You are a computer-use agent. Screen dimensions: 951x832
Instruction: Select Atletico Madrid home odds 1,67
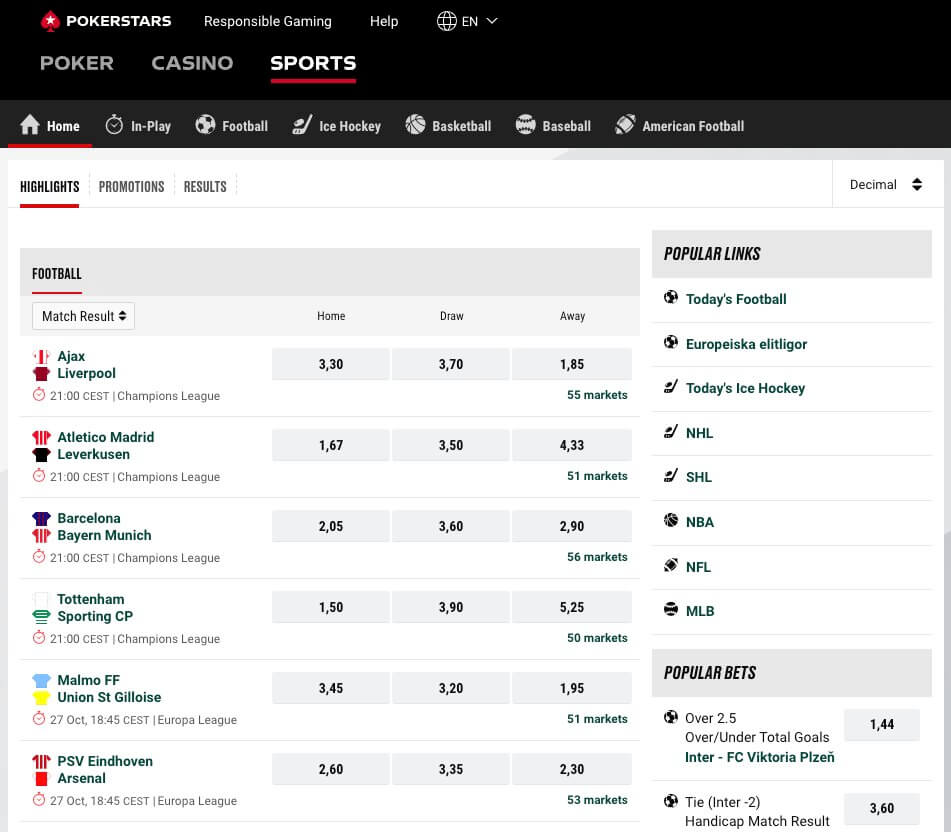pos(331,445)
